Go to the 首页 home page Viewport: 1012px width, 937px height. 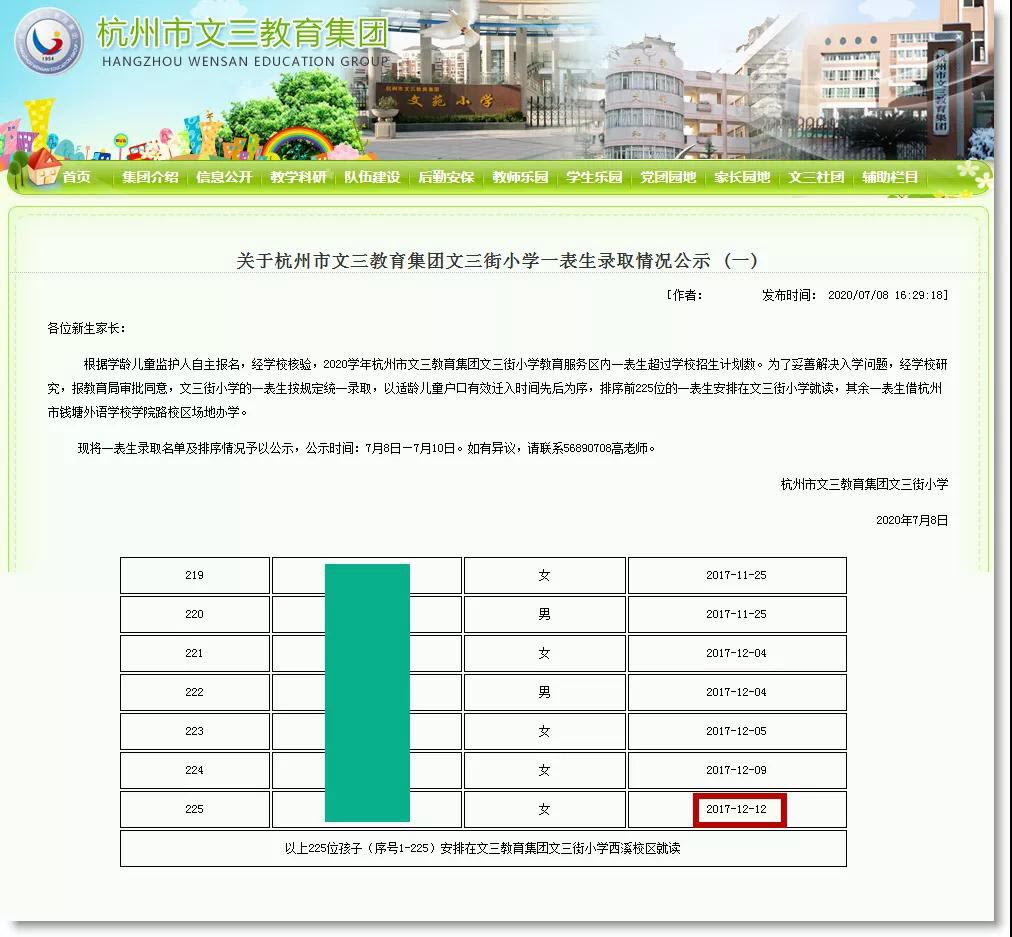76,177
